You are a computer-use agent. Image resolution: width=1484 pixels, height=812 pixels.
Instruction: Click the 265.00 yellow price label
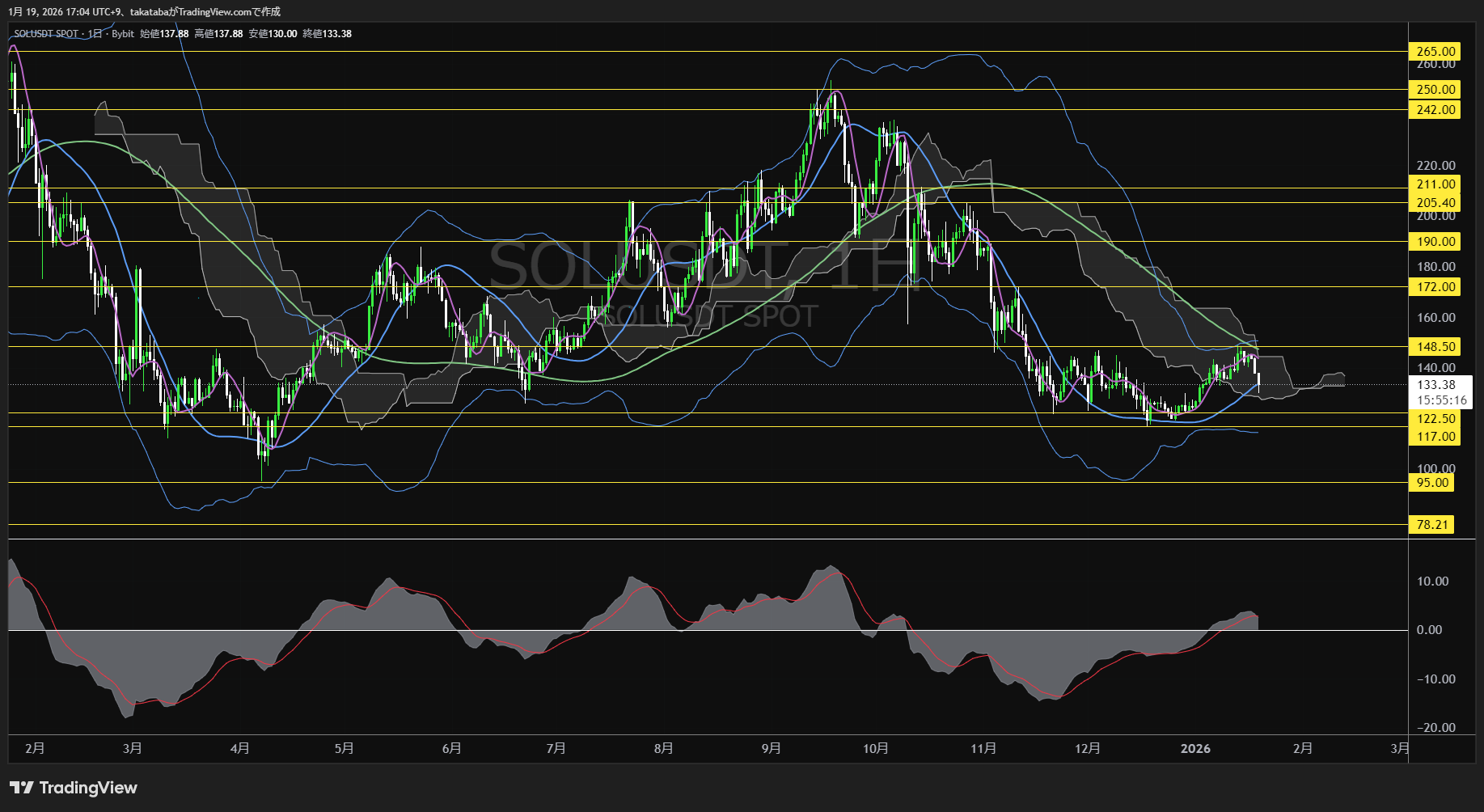pyautogui.click(x=1435, y=52)
